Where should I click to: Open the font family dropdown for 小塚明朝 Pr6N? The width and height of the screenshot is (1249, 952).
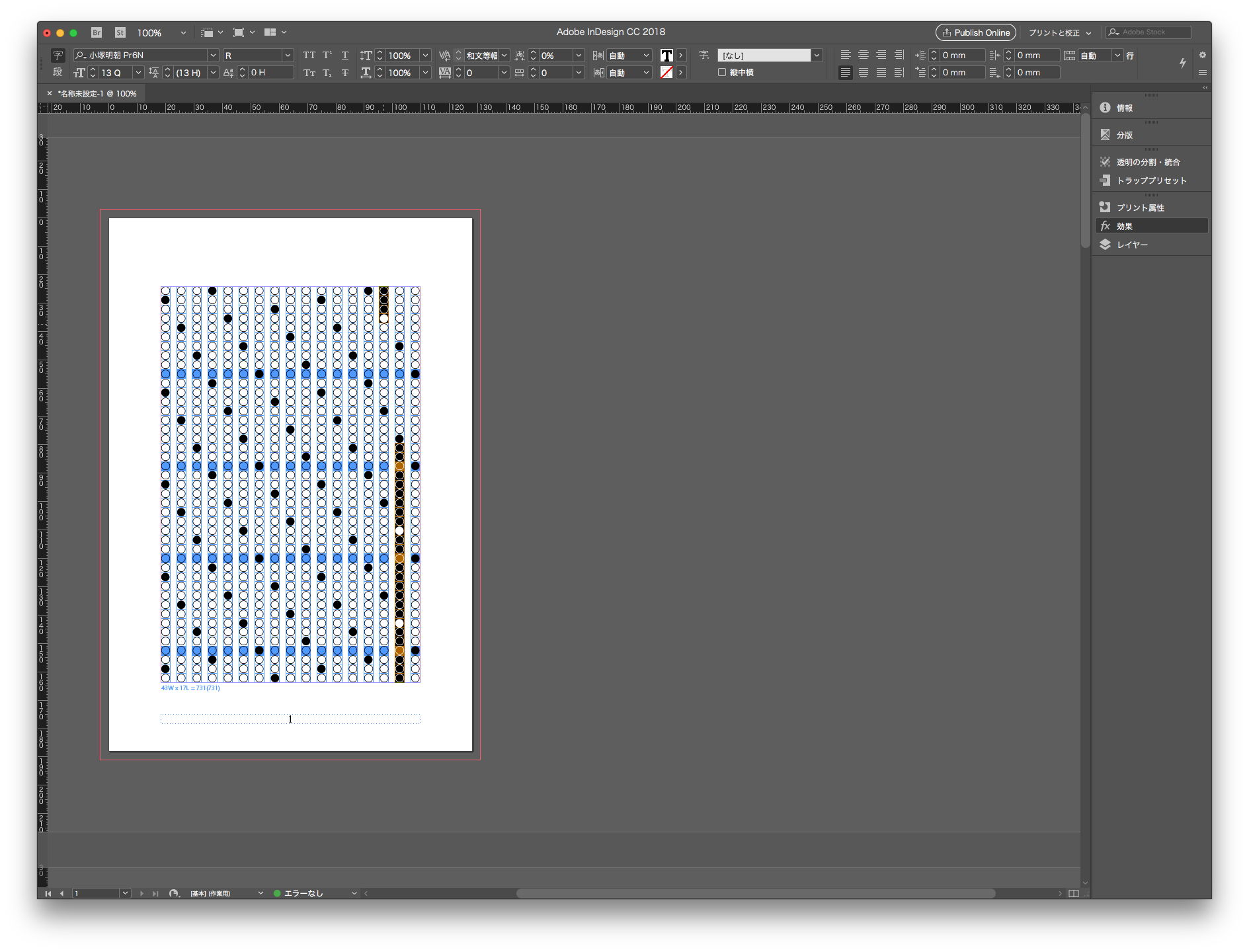tap(213, 56)
